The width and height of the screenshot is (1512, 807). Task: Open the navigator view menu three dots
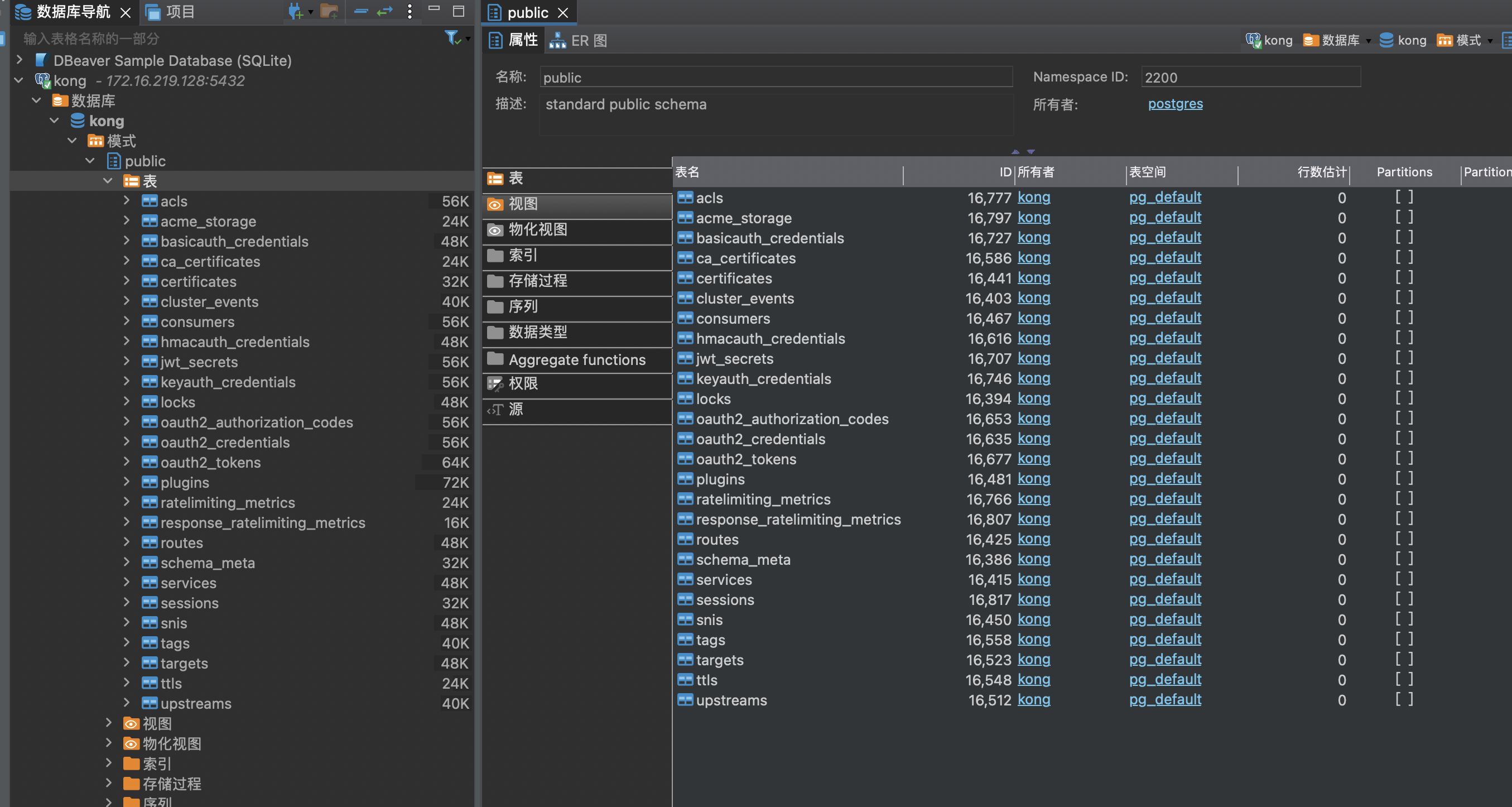click(410, 11)
